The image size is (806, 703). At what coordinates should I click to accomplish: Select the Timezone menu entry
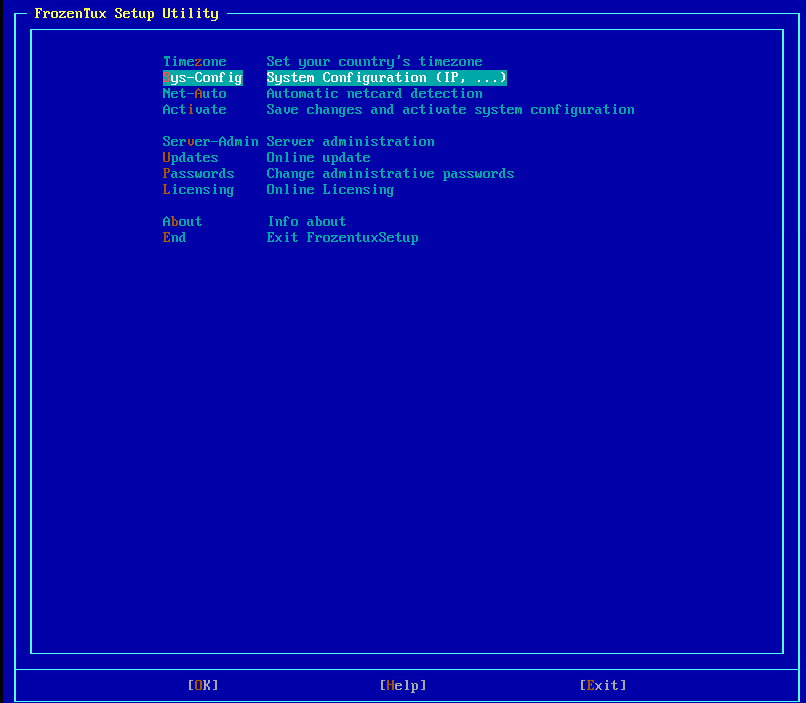(x=194, y=62)
